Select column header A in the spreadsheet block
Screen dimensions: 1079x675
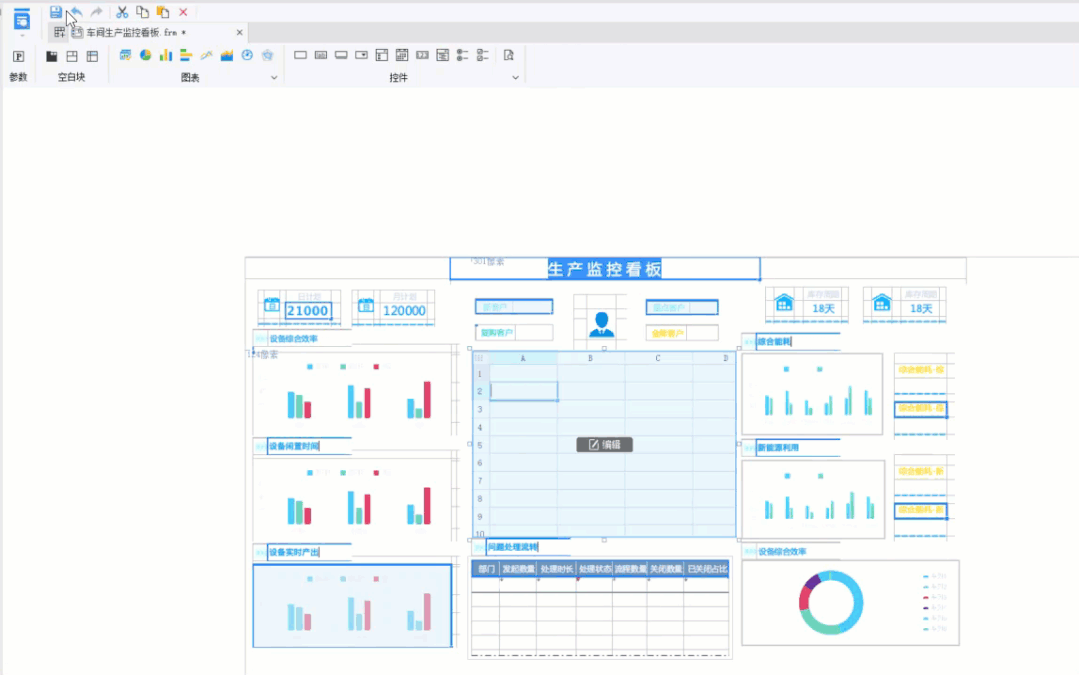coord(523,358)
